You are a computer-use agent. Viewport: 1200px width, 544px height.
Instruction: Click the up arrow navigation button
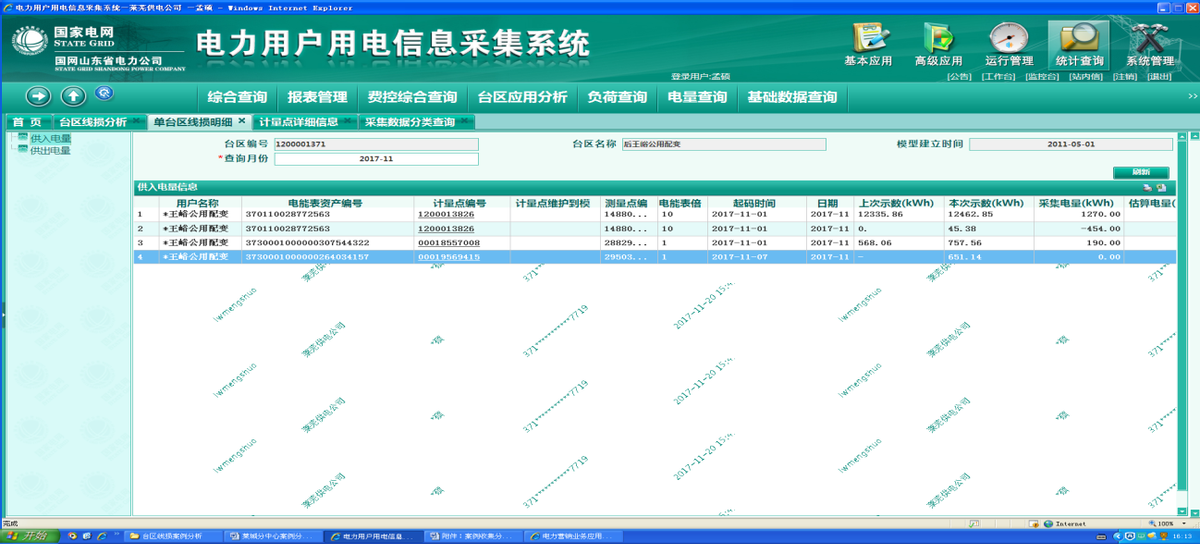pyautogui.click(x=73, y=96)
